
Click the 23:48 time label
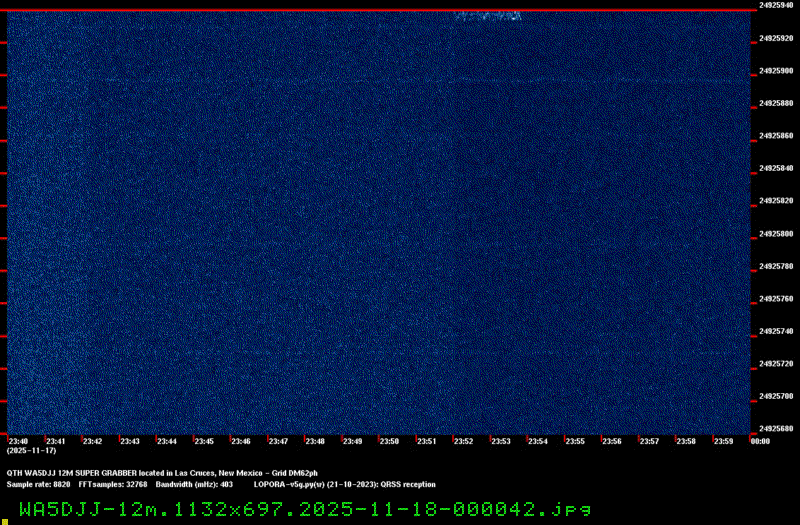315,441
